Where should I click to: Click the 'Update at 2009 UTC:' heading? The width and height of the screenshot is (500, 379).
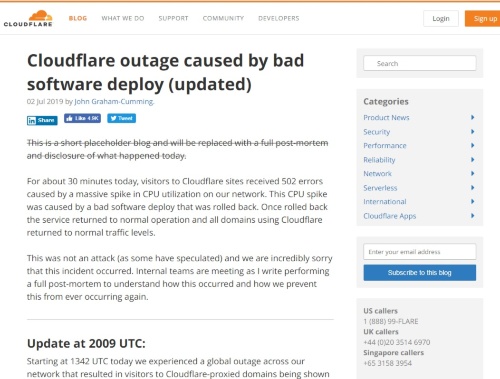(x=86, y=343)
